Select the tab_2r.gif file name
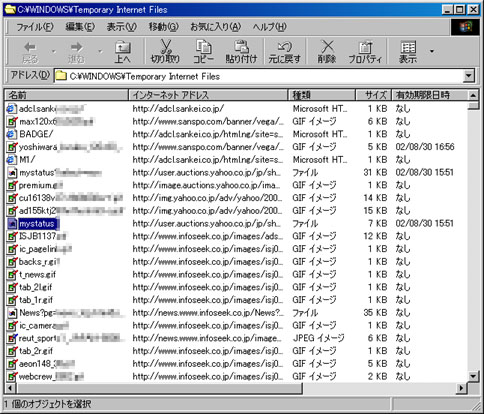 tap(36, 351)
